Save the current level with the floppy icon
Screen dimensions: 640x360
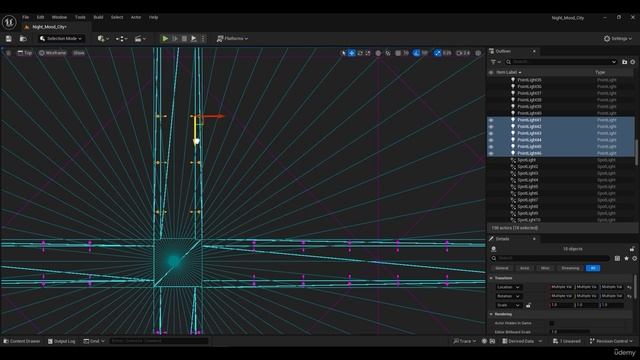click(9, 39)
